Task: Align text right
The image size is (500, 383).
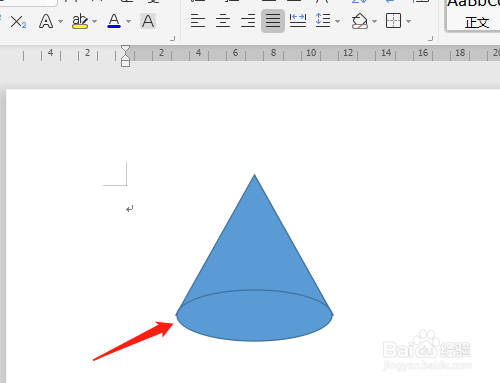Action: click(x=248, y=21)
